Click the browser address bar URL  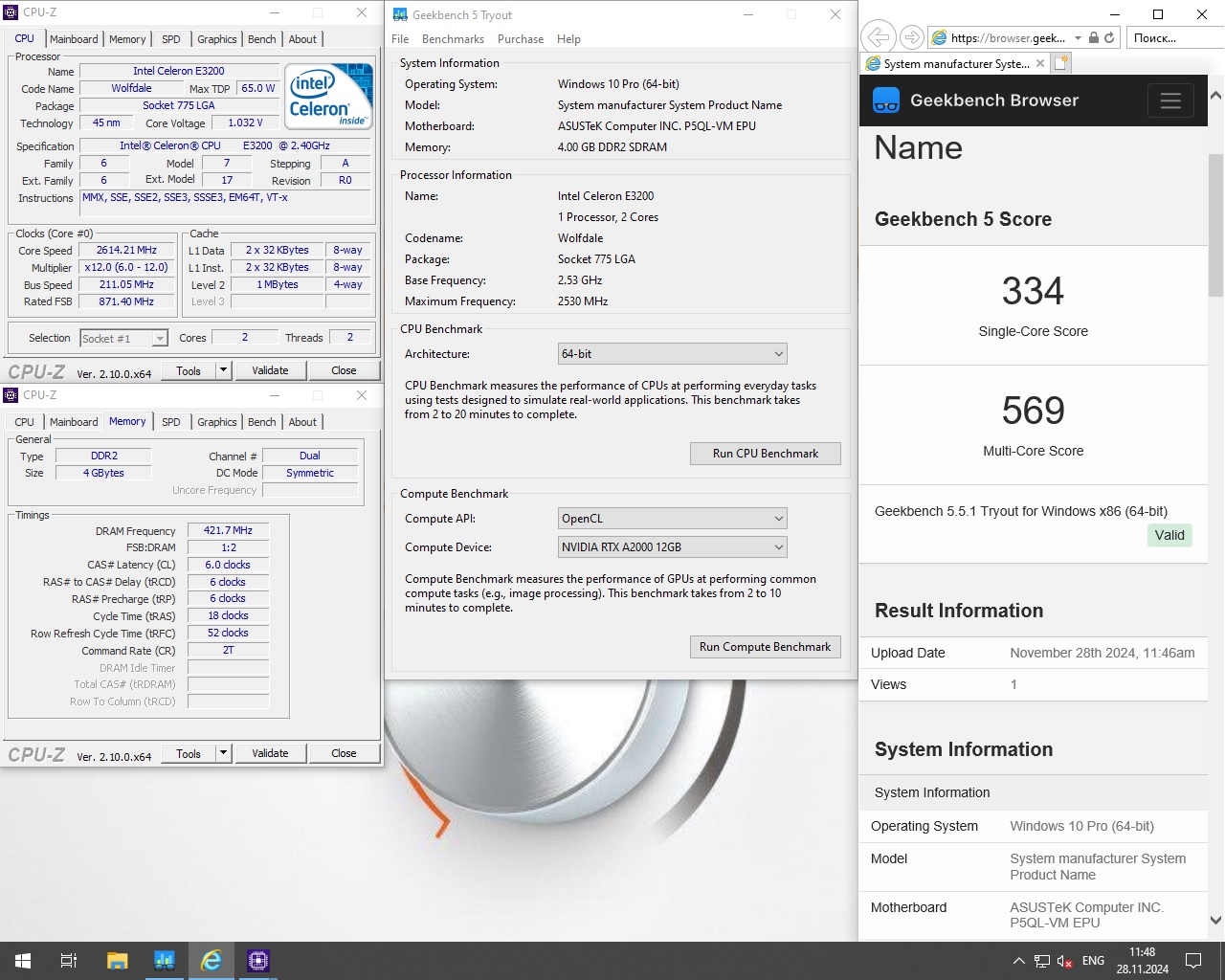tap(1008, 38)
